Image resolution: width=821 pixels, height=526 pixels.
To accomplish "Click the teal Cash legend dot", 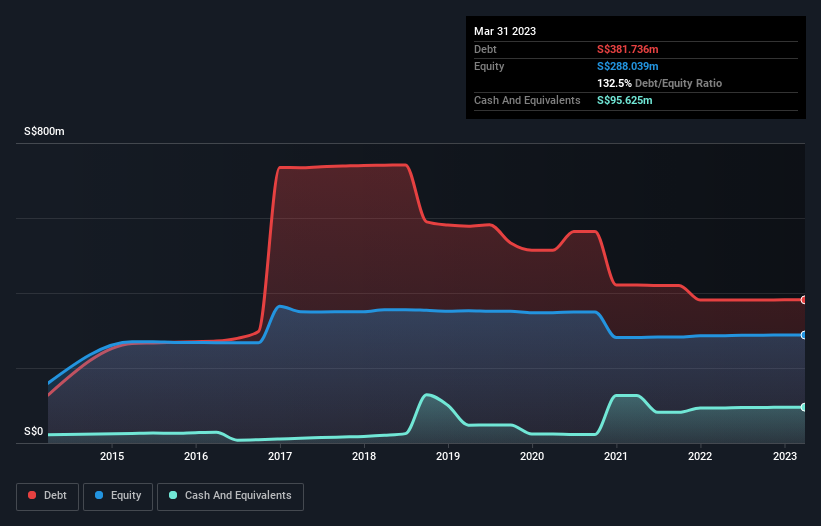I will point(173,495).
